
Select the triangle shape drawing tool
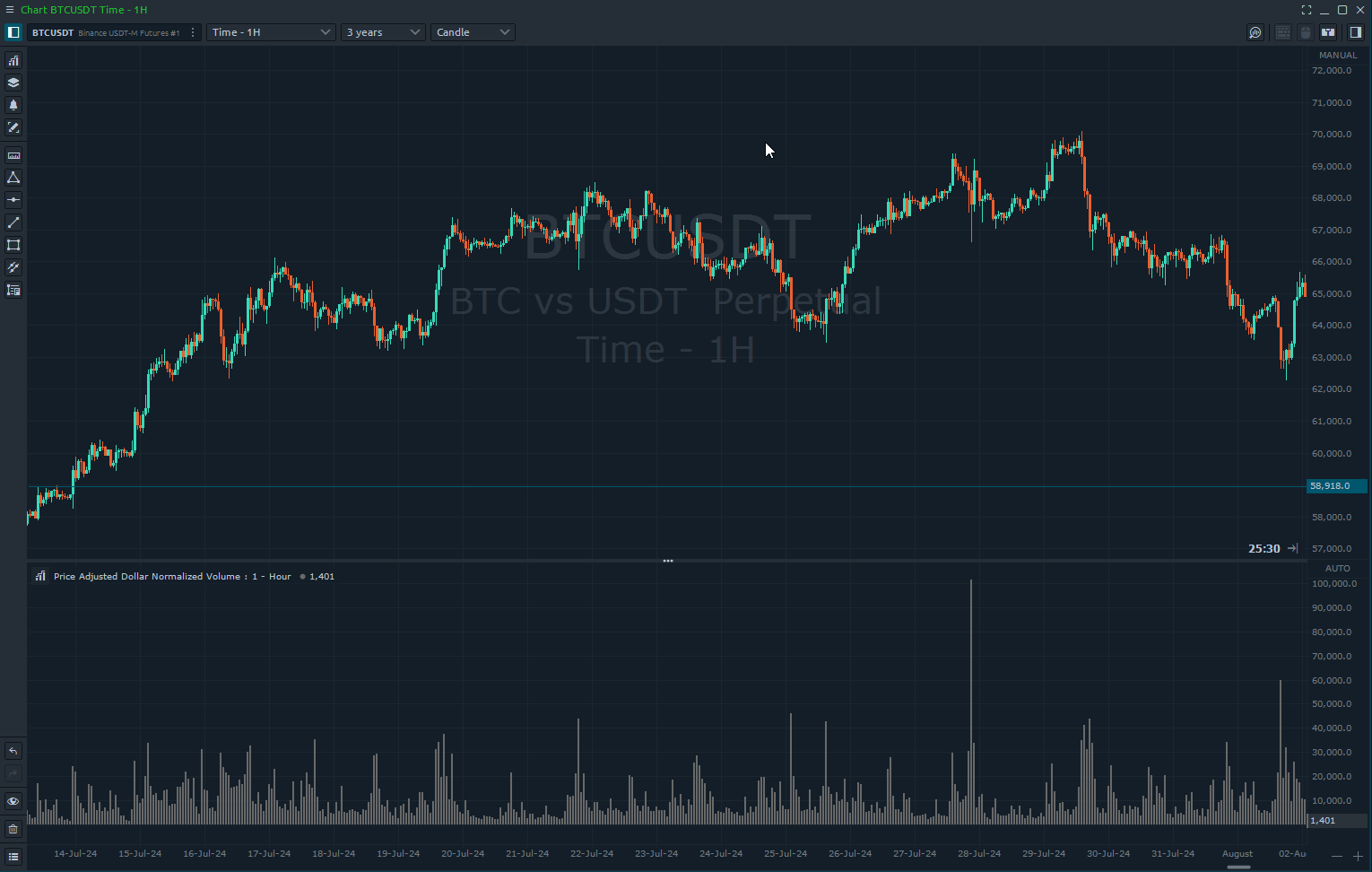pos(13,178)
